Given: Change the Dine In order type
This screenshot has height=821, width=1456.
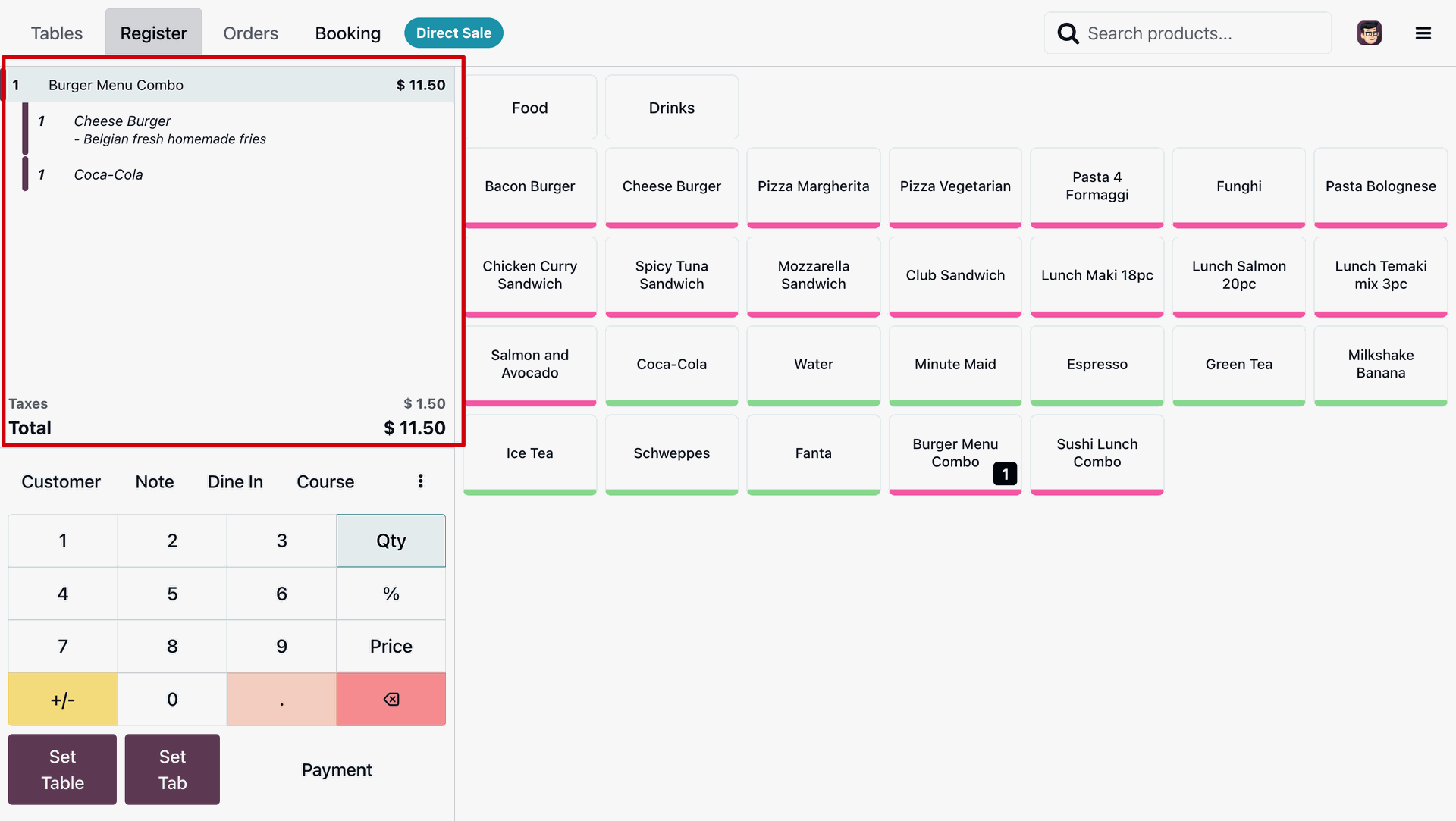Looking at the screenshot, I should [x=235, y=482].
